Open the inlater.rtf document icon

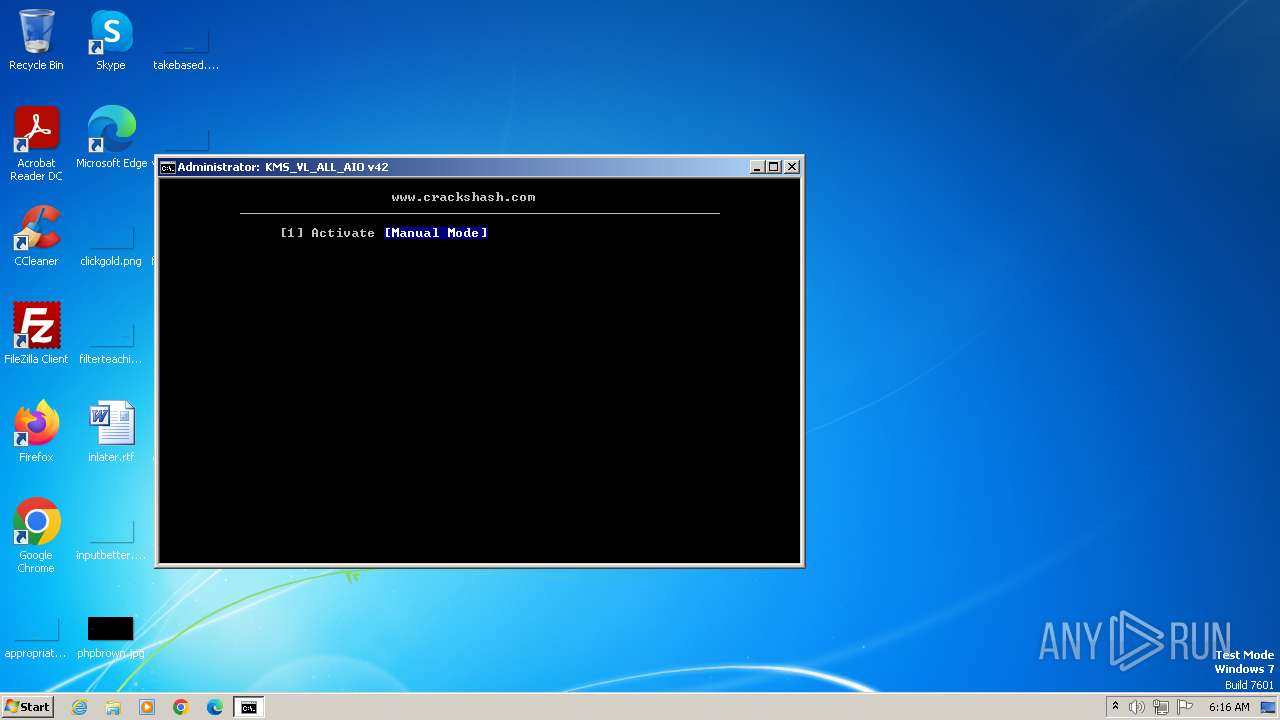111,432
